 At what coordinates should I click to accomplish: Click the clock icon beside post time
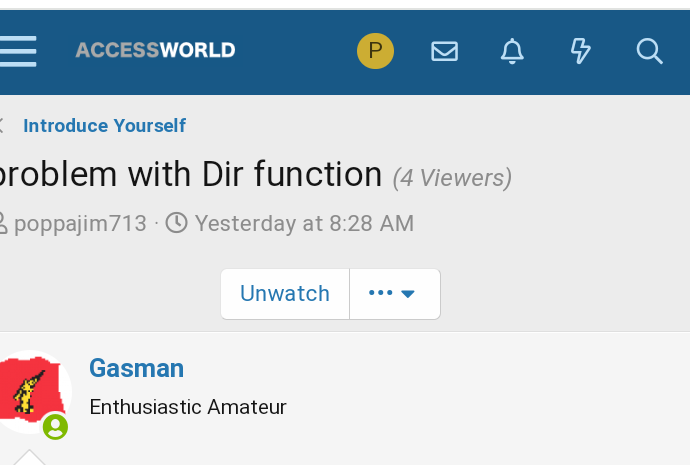(176, 223)
